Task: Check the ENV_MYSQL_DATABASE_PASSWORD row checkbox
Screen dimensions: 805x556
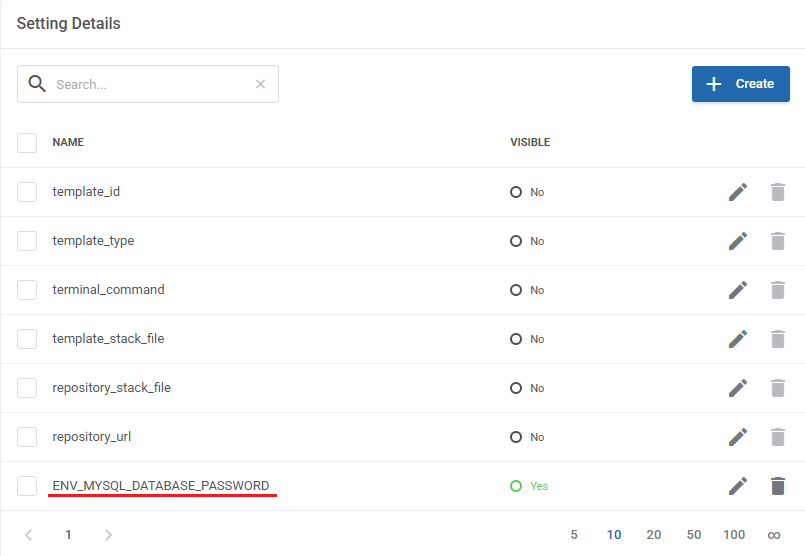Action: click(27, 486)
